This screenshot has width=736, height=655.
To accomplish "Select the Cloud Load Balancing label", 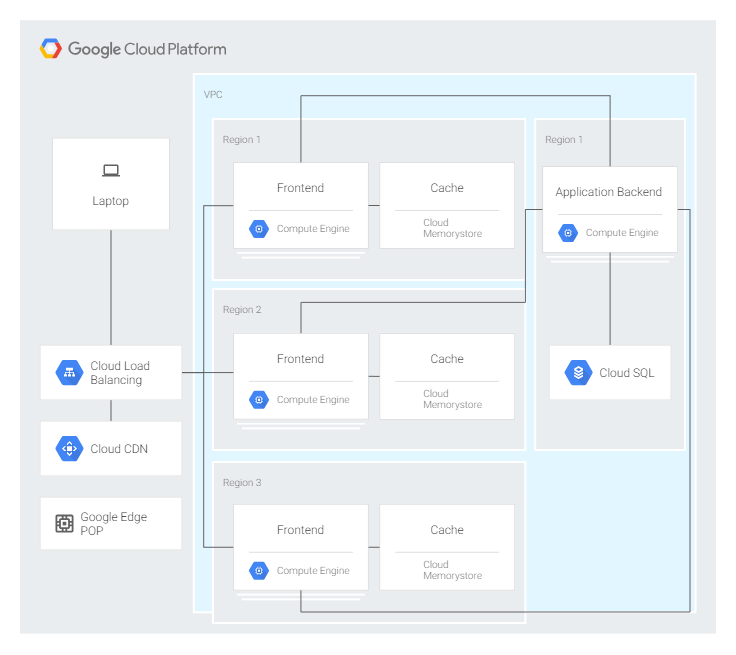I will pos(120,373).
